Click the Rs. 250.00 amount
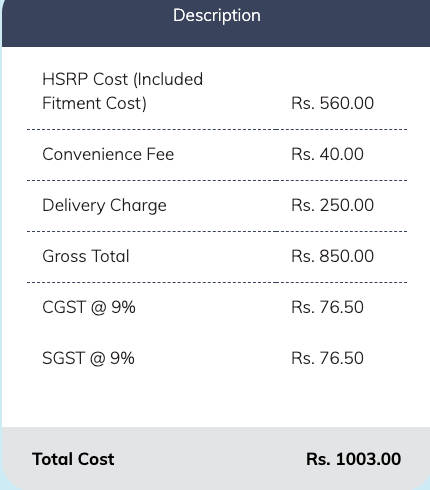Viewport: 430px width, 490px height. point(332,205)
